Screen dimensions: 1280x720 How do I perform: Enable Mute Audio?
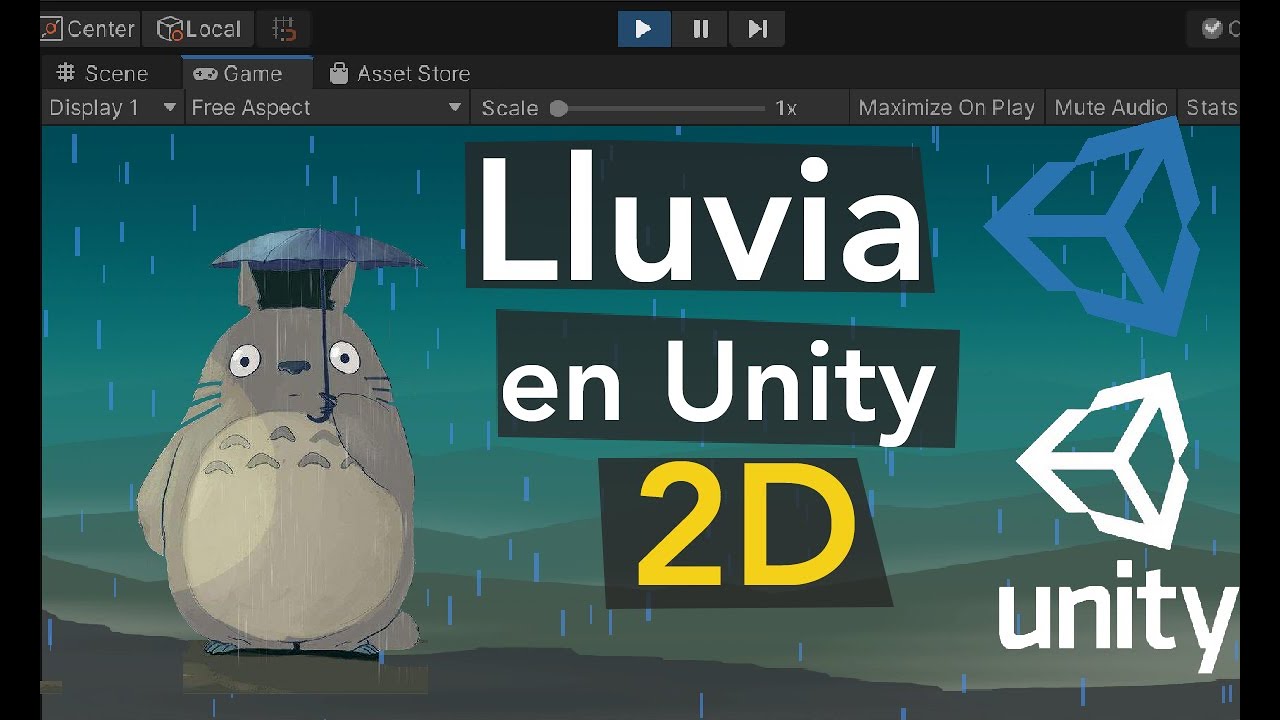pyautogui.click(x=1111, y=108)
